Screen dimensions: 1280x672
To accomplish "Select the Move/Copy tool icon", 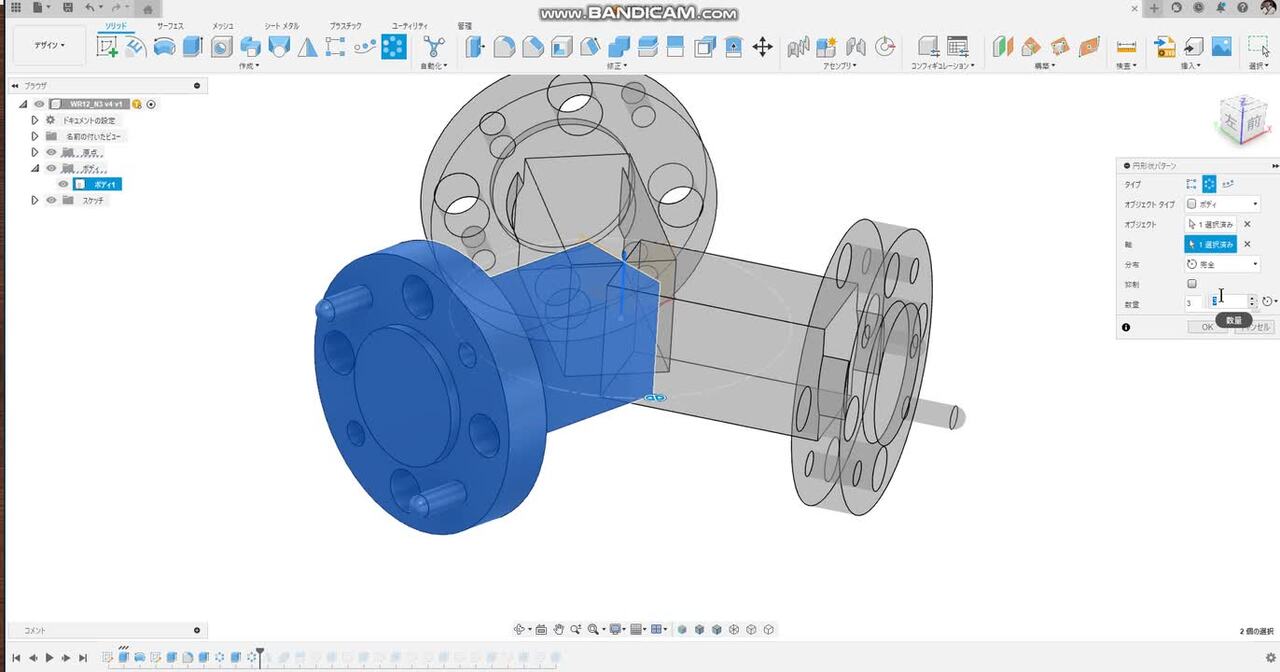I will click(x=762, y=46).
